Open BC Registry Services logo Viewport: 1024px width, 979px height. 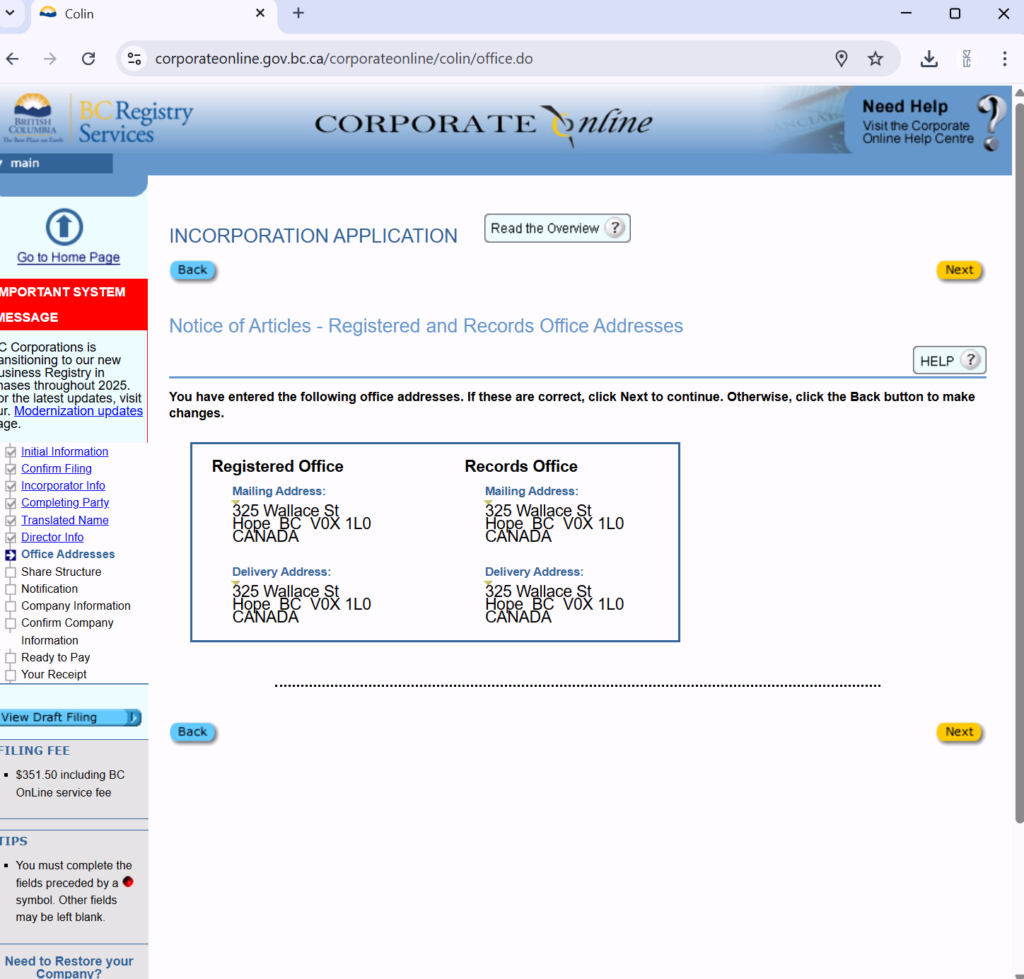point(100,122)
